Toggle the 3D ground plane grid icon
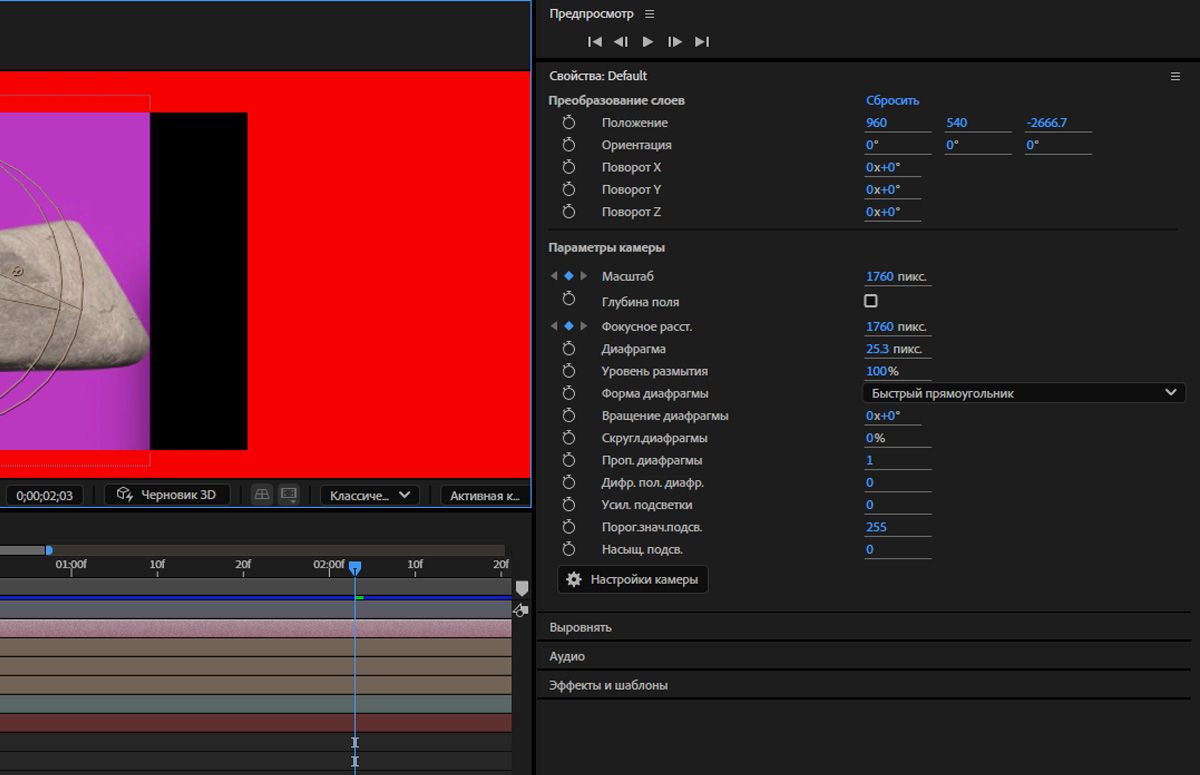The width and height of the screenshot is (1200, 775). tap(262, 495)
